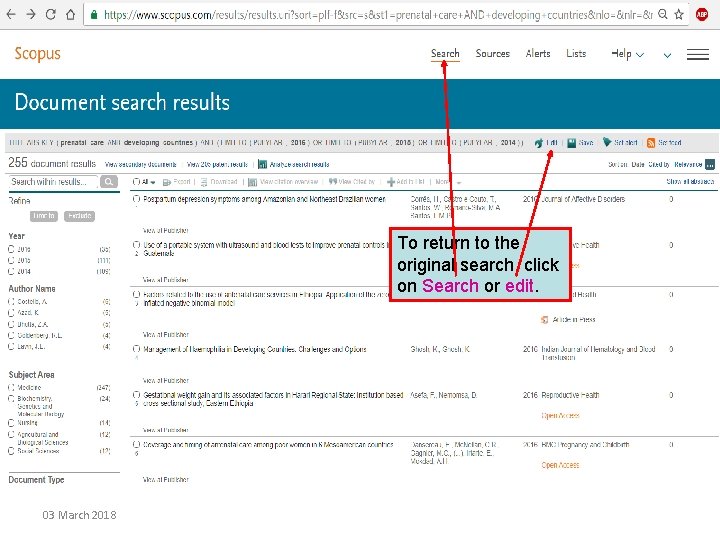Select the Postpartum depression symptoms result checkbox
720x540 pixels.
pyautogui.click(x=136, y=199)
